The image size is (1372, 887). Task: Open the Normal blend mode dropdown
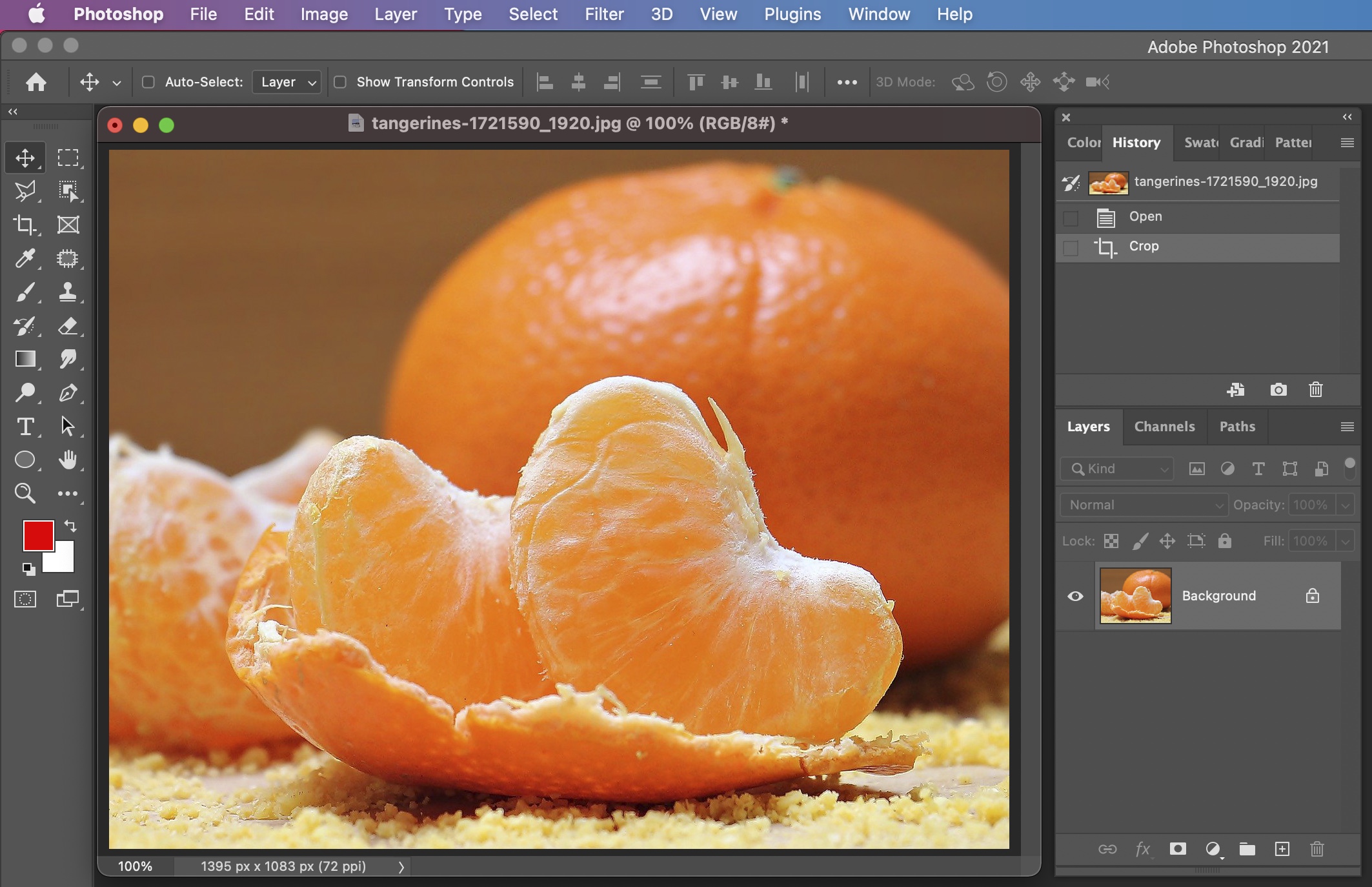pyautogui.click(x=1144, y=505)
